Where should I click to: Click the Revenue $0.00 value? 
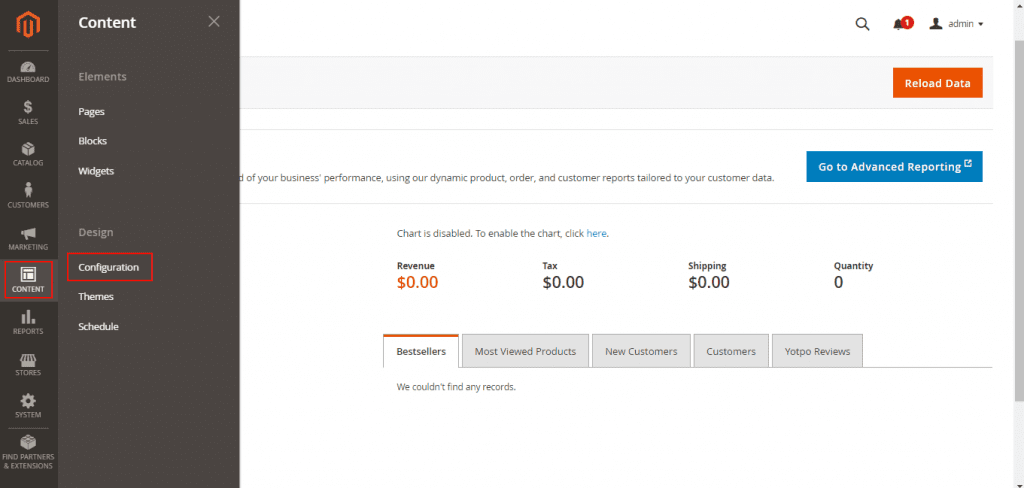point(417,282)
